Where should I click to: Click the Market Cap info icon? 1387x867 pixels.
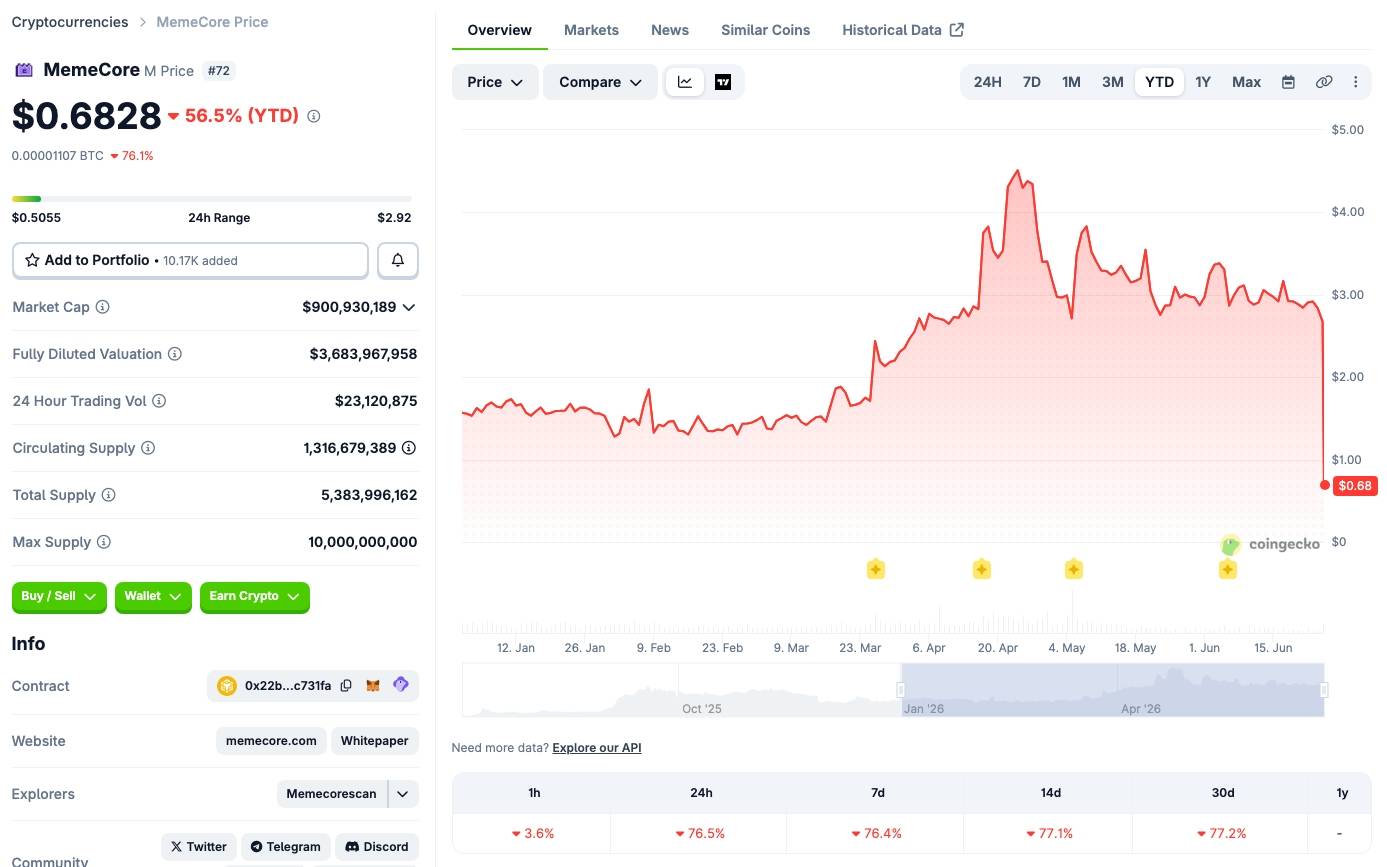pos(102,307)
